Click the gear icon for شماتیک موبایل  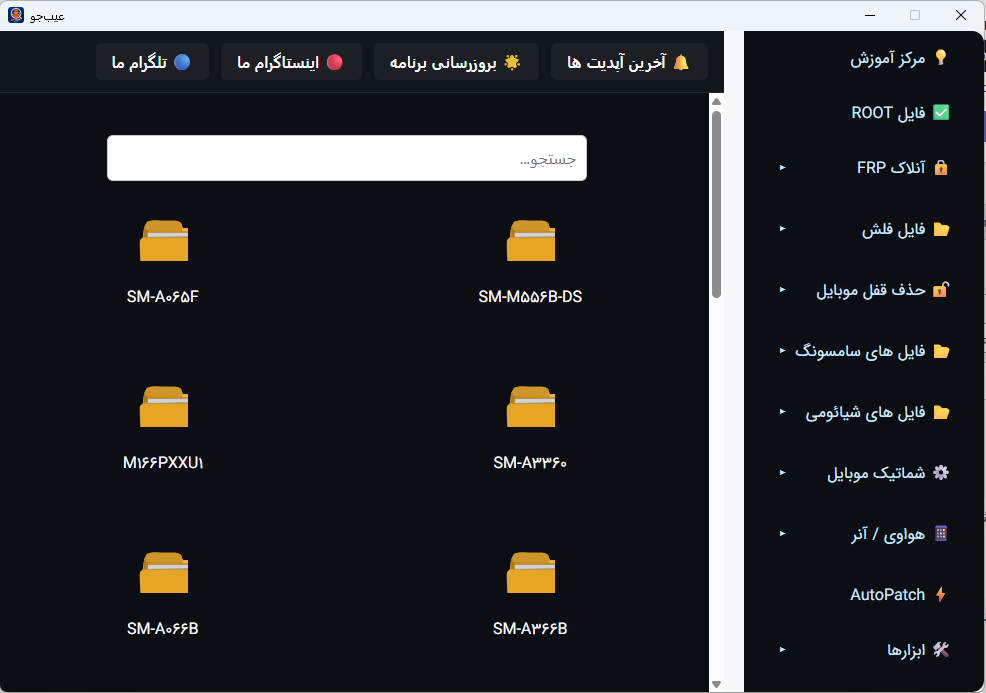tap(941, 472)
